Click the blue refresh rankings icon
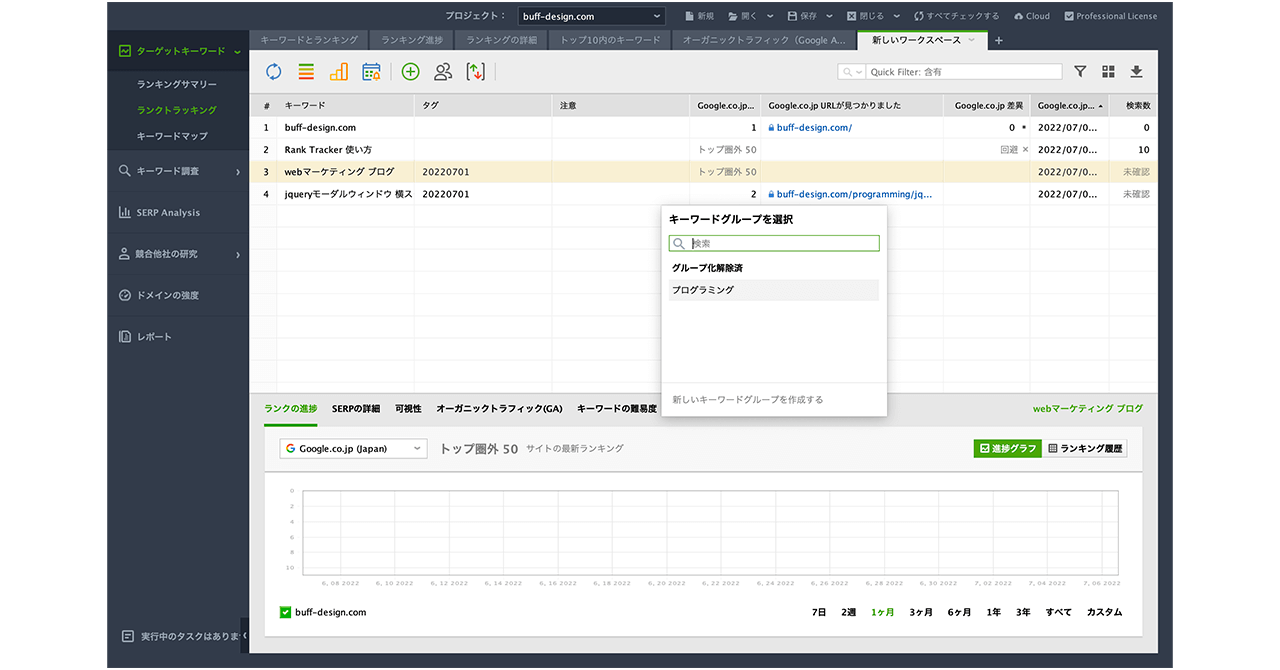 point(273,72)
